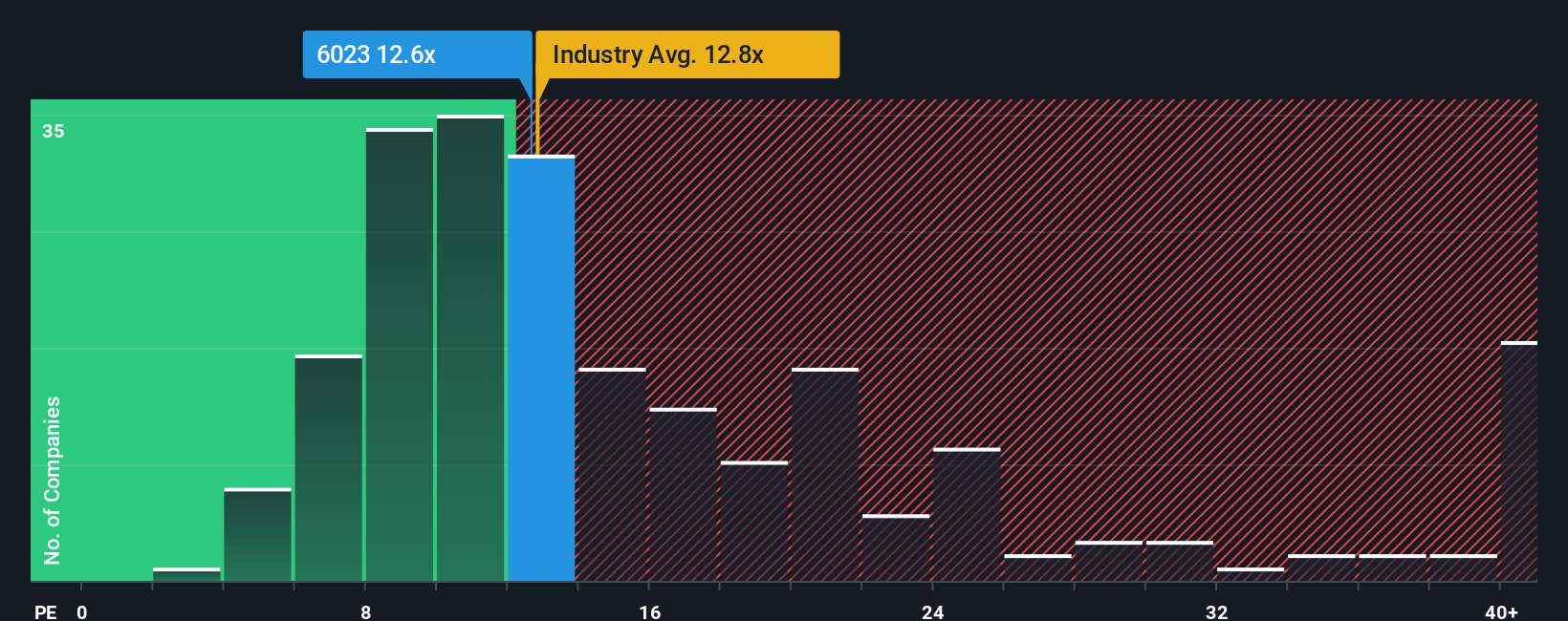Click the PE axis label
The image size is (1568, 621).
click(x=46, y=611)
